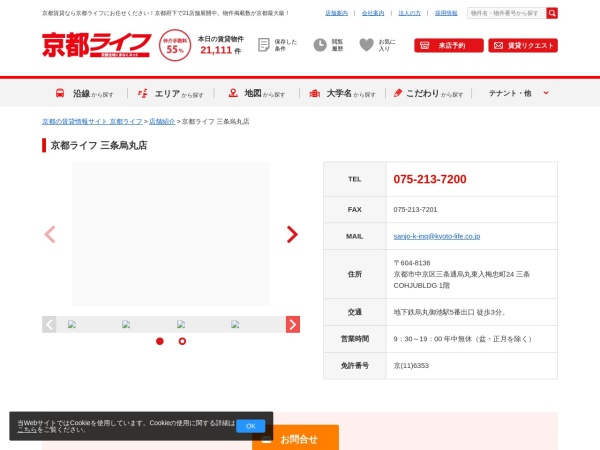600x450 pixels.
Task: Open the 採用情報 link
Action: 446,13
